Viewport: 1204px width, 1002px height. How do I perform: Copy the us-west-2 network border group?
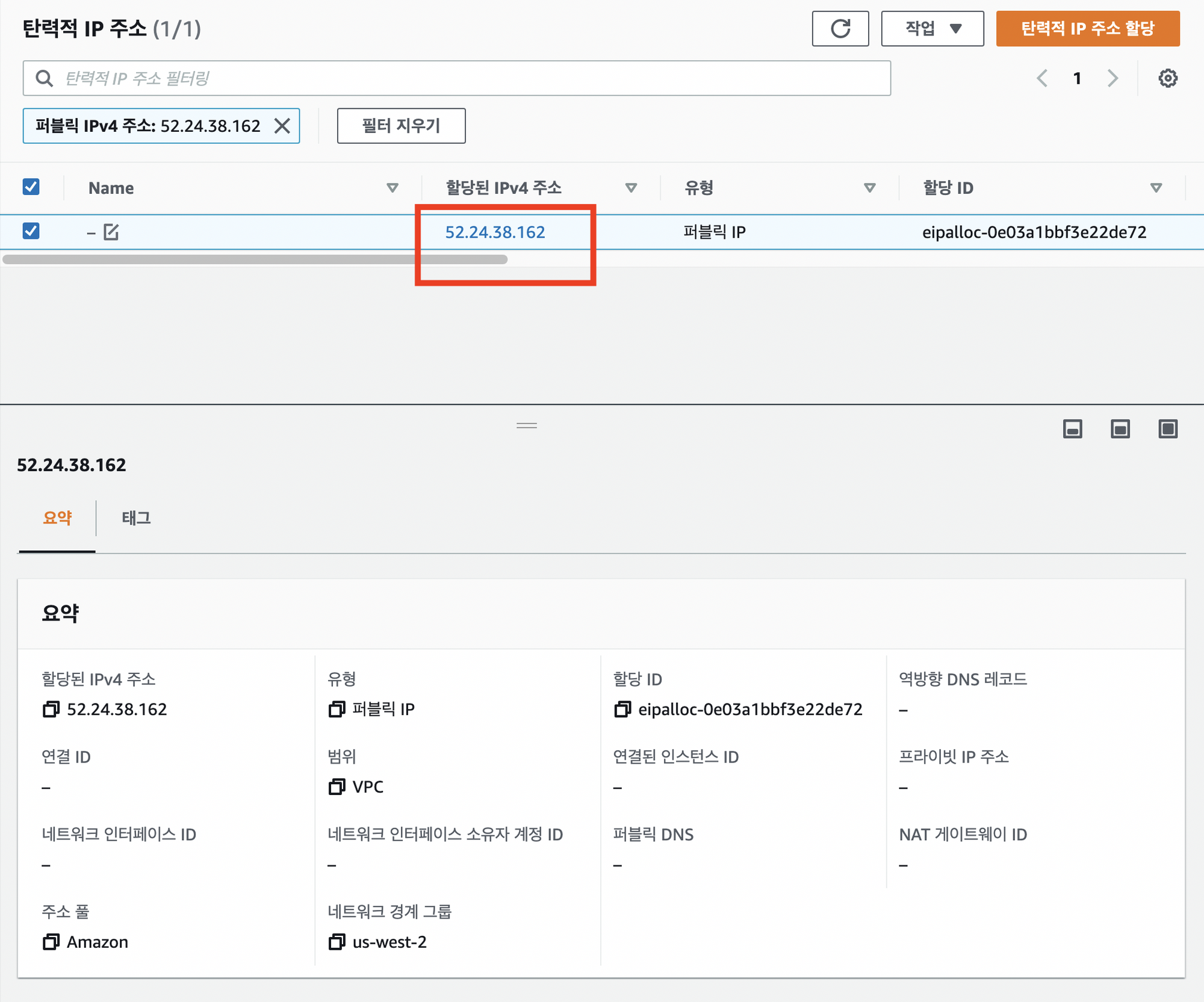[x=337, y=942]
